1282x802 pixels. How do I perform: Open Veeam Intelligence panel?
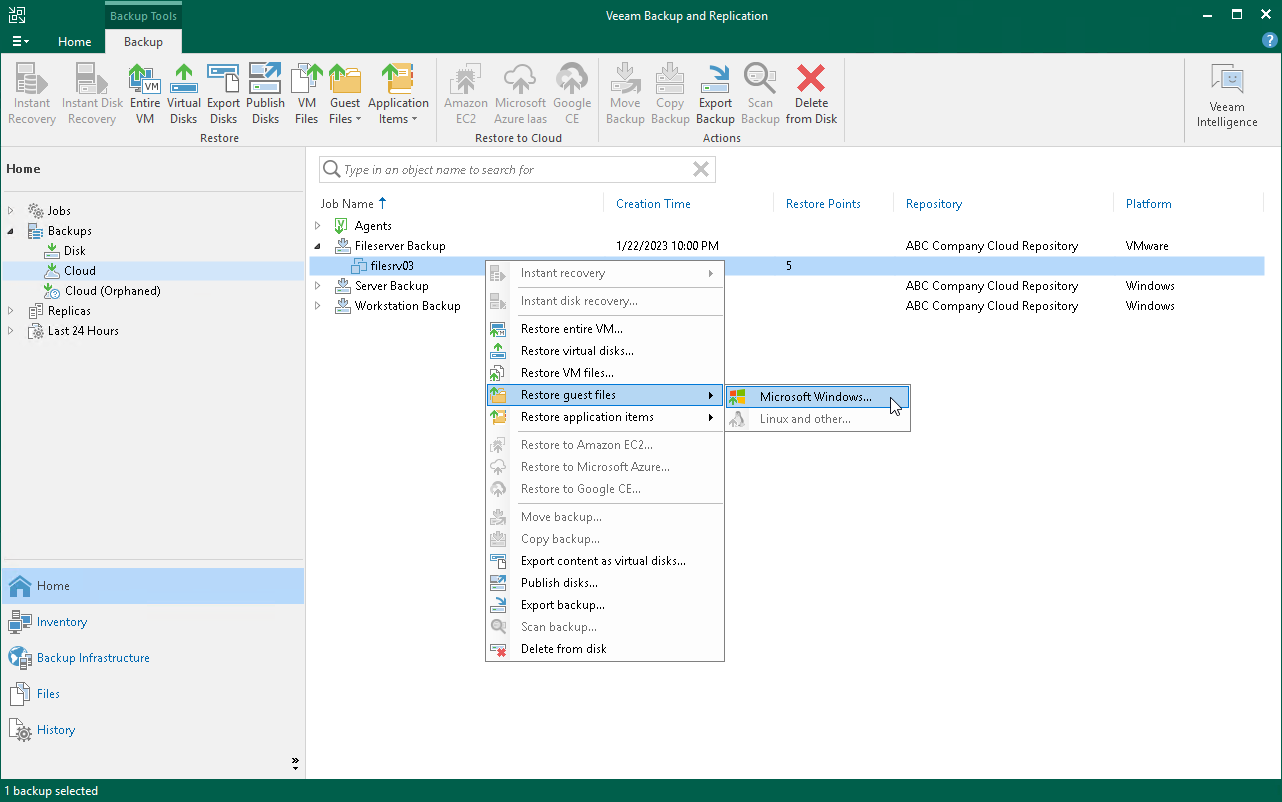click(1227, 96)
